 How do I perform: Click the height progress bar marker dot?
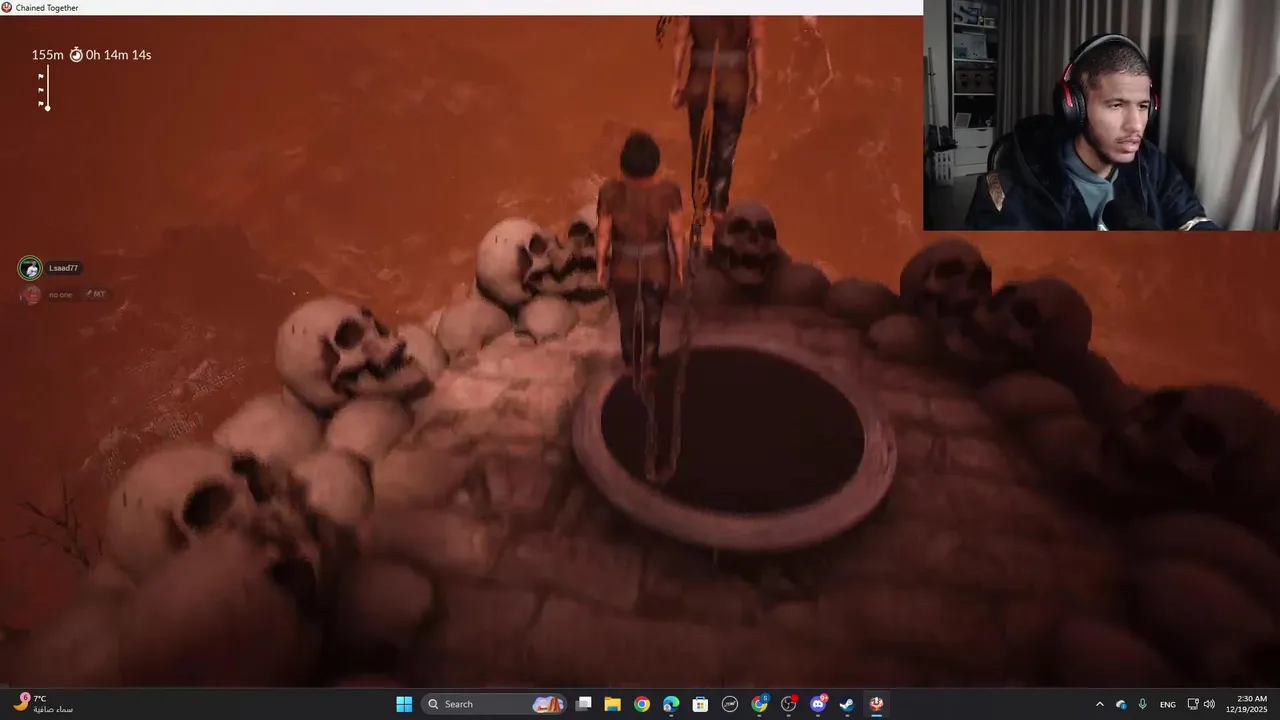point(47,107)
